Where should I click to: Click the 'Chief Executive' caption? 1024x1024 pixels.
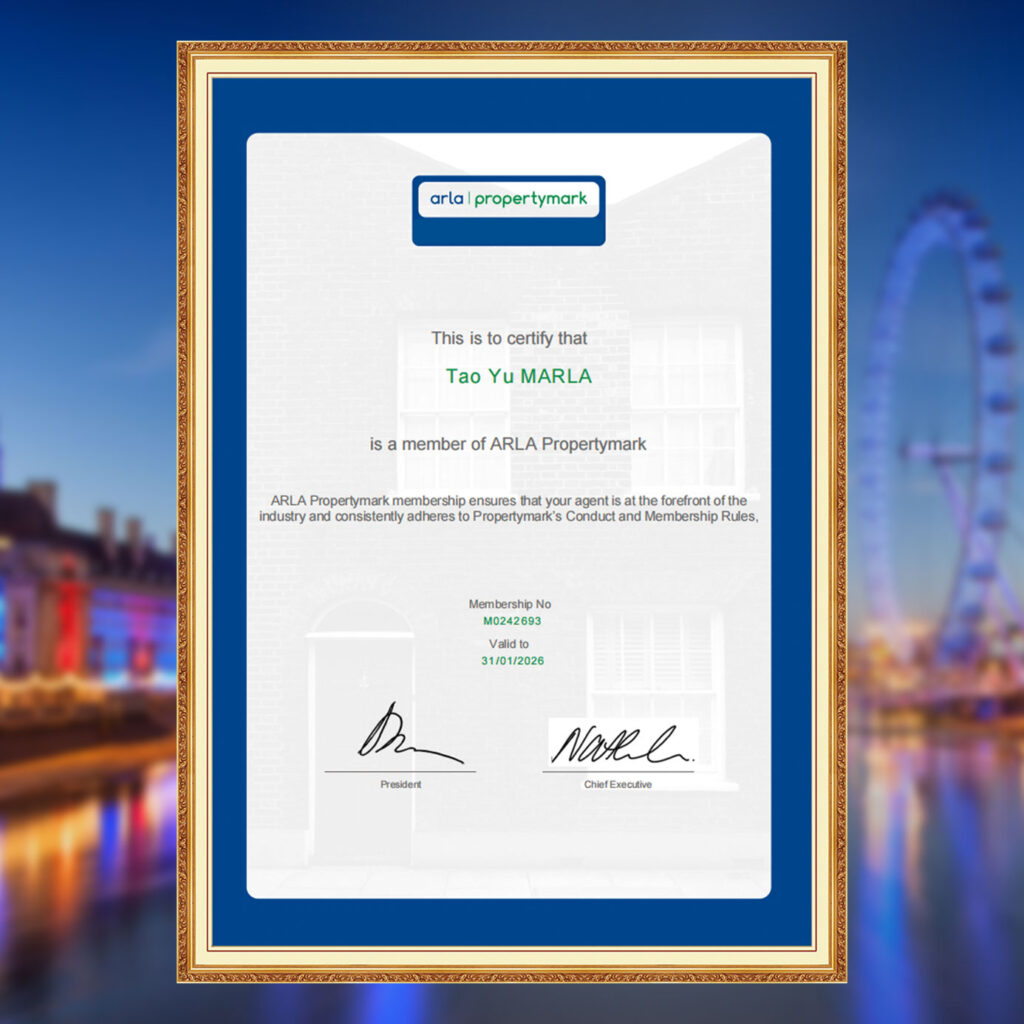pos(617,785)
